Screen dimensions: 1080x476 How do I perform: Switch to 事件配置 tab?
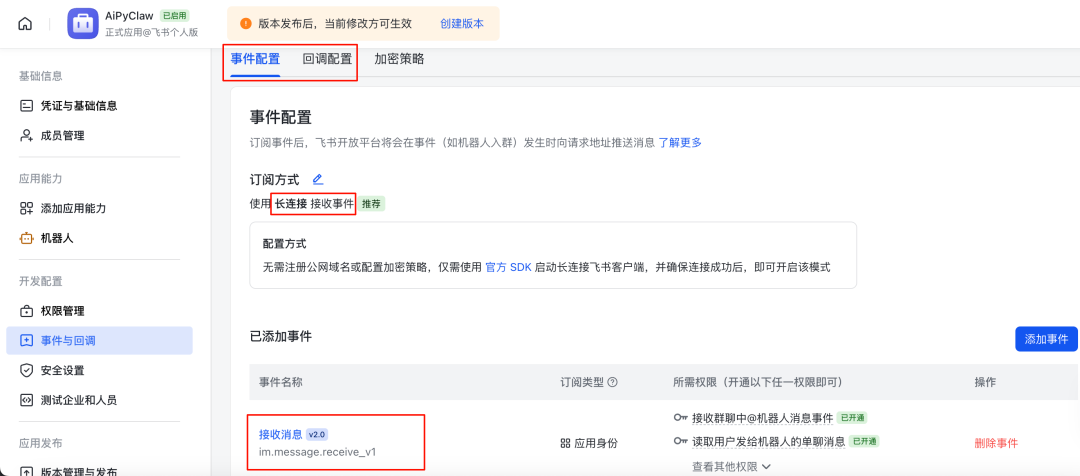click(x=256, y=59)
